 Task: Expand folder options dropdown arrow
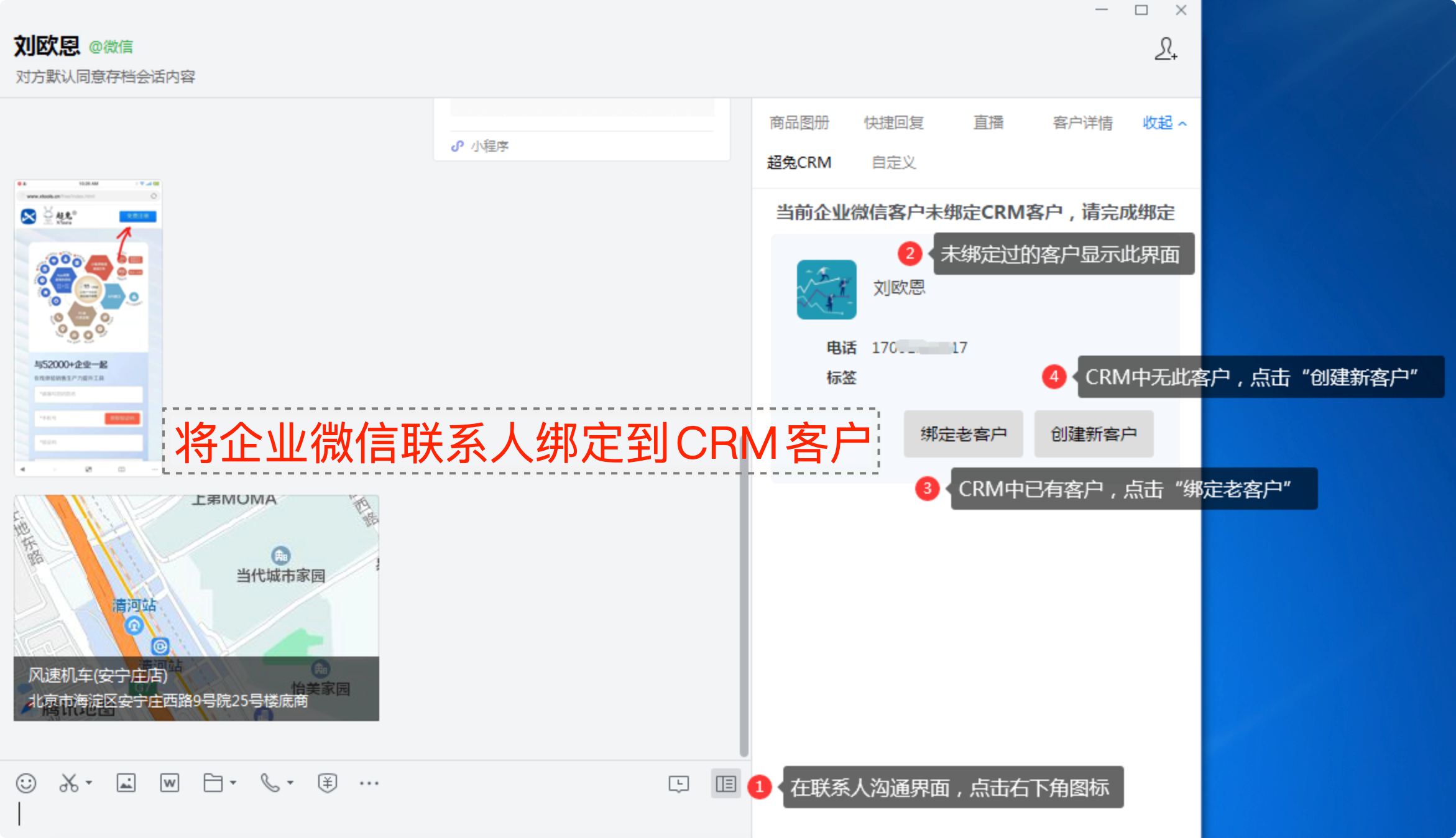click(x=233, y=783)
